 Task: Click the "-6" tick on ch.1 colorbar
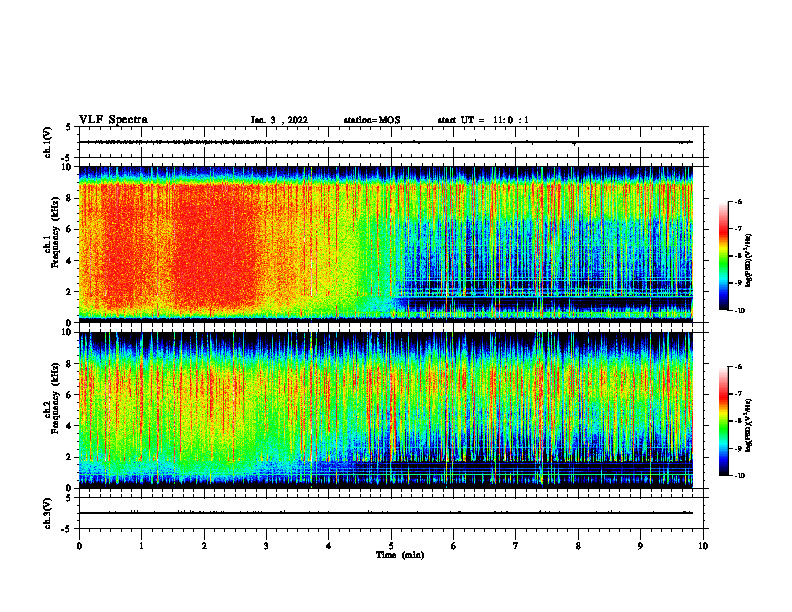[x=738, y=202]
